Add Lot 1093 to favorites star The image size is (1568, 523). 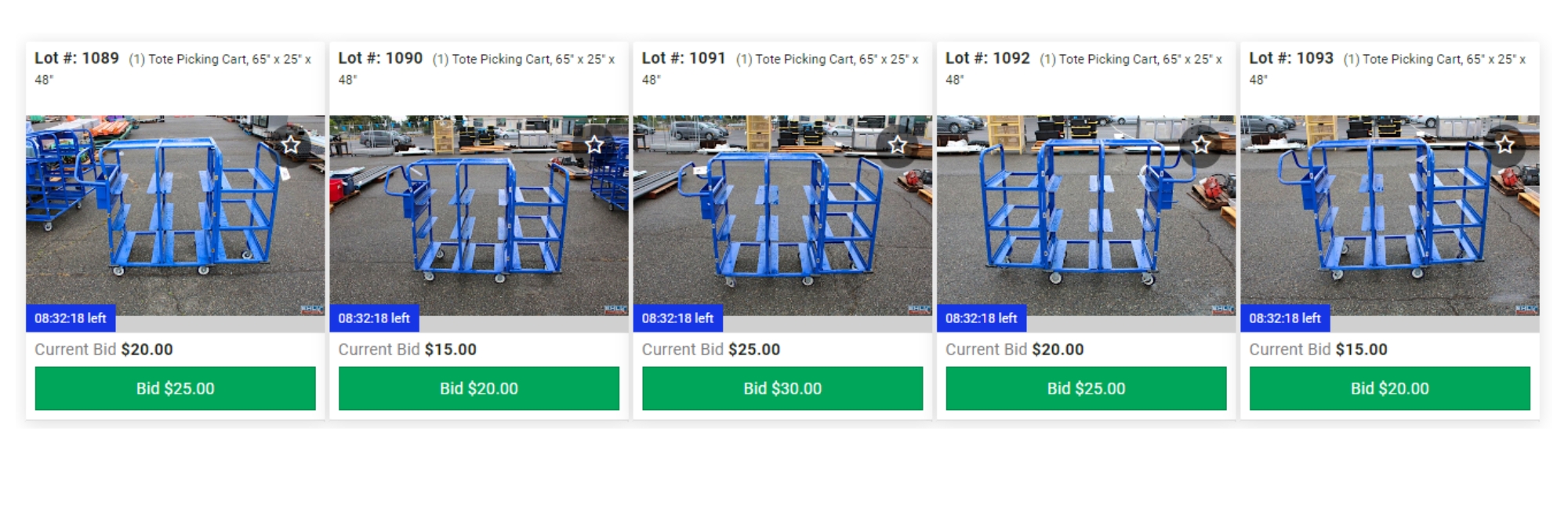[1504, 145]
